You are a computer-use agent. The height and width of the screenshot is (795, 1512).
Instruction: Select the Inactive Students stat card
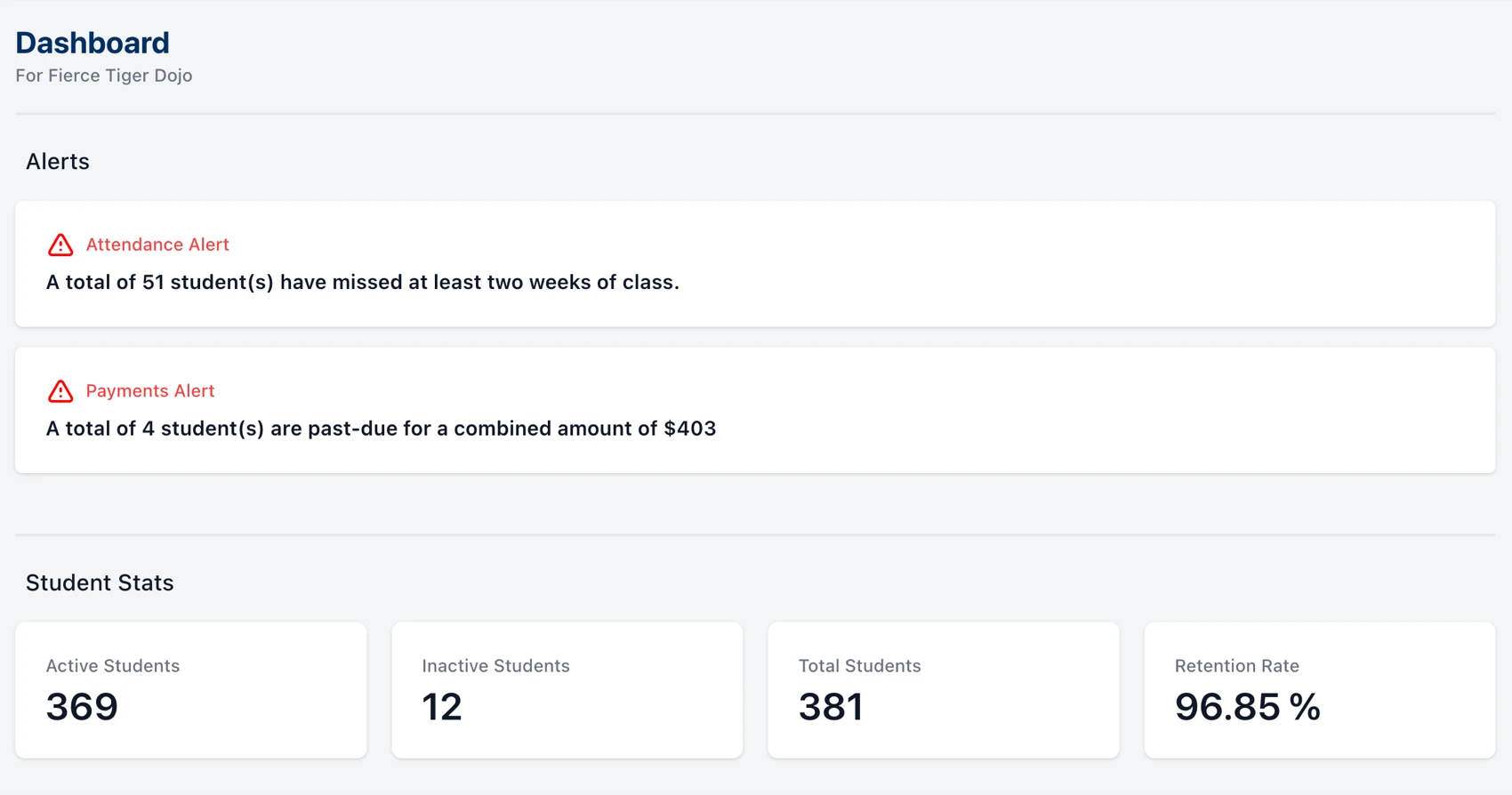[x=567, y=690]
